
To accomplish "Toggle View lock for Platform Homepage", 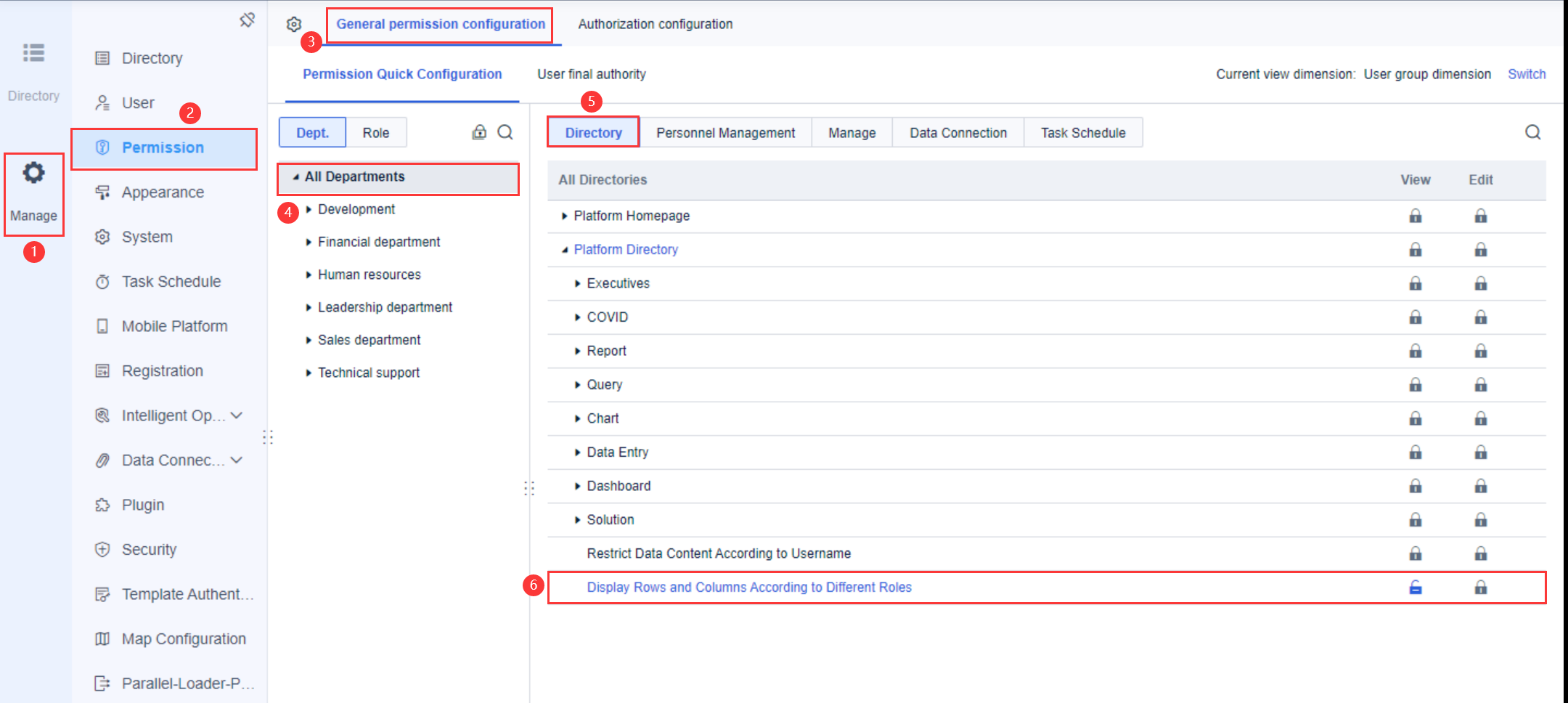I will 1416,216.
